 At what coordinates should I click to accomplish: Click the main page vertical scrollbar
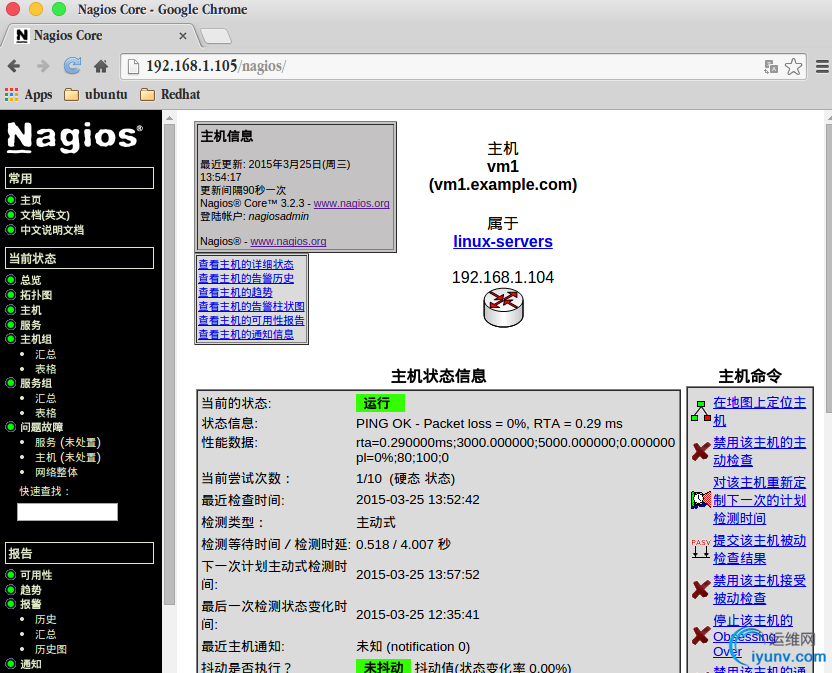[x=828, y=268]
